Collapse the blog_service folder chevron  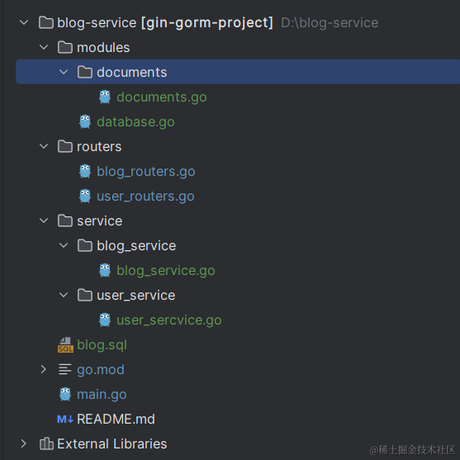[63, 246]
